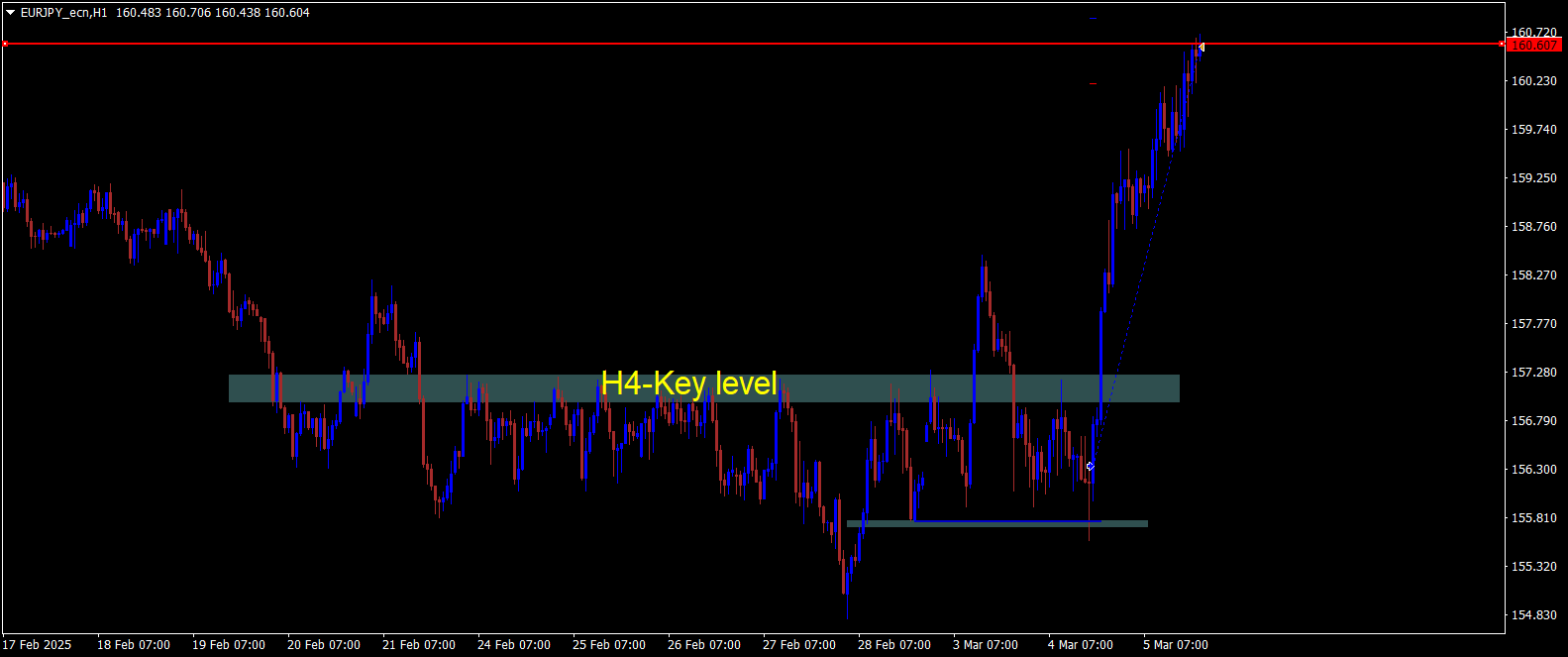Click the 155.810 price scale label
This screenshot has width=1568, height=657.
pos(1533,518)
